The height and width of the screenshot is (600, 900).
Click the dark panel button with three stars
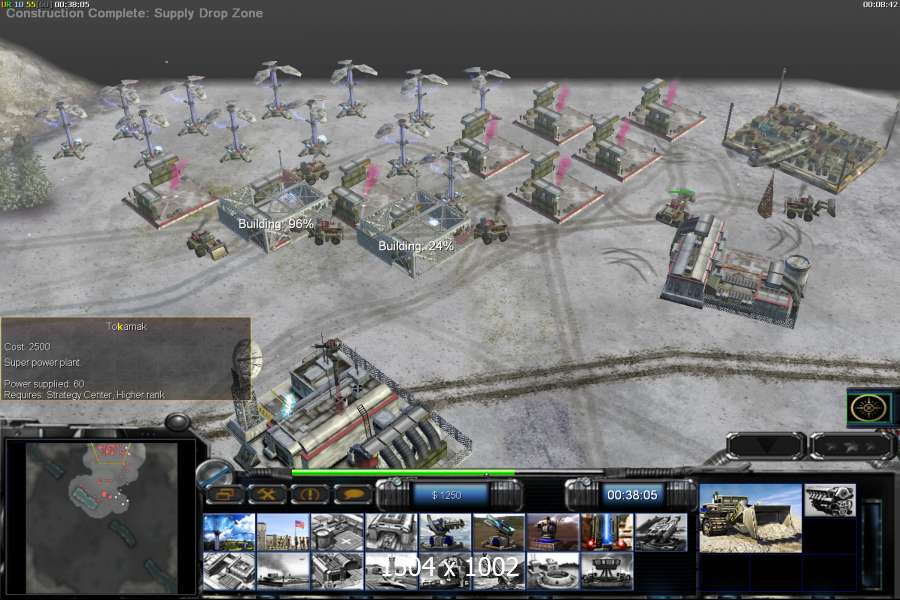click(x=851, y=446)
